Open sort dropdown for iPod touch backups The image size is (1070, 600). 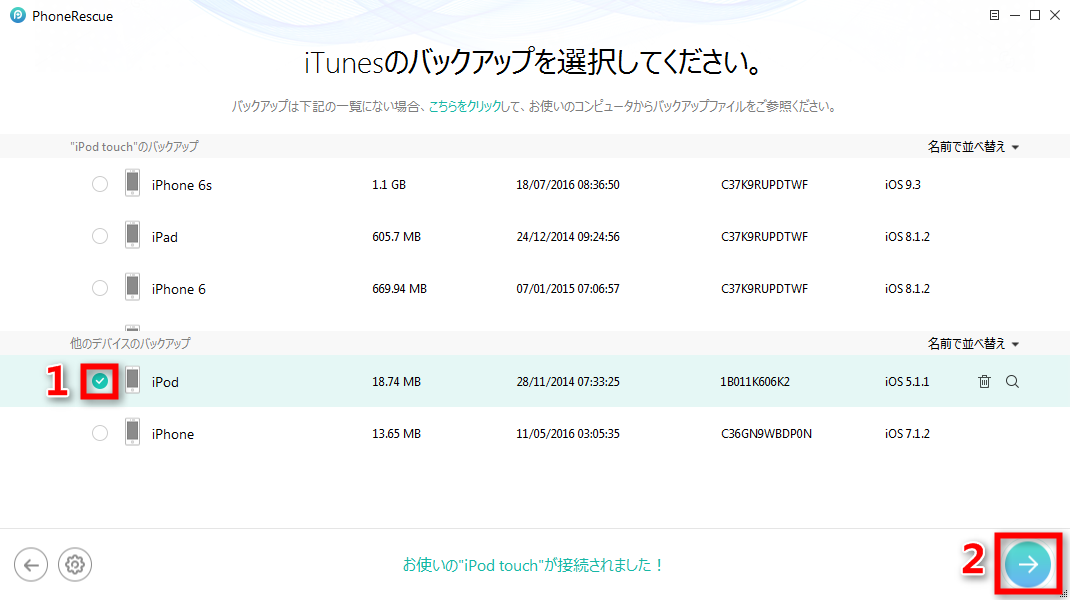[973, 147]
